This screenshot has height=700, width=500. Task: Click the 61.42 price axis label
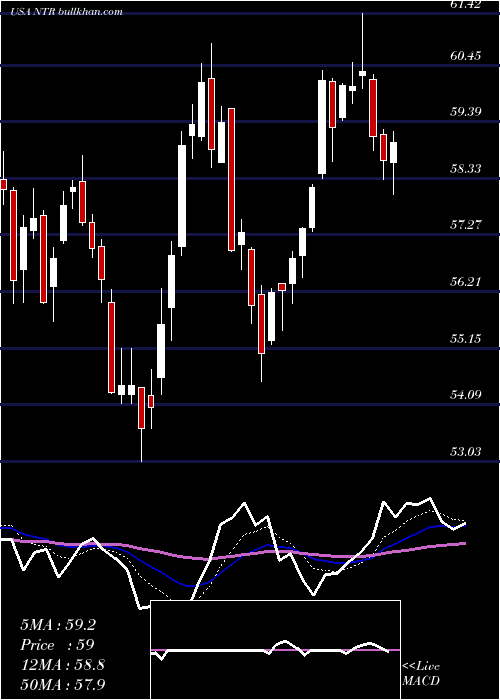click(466, 5)
